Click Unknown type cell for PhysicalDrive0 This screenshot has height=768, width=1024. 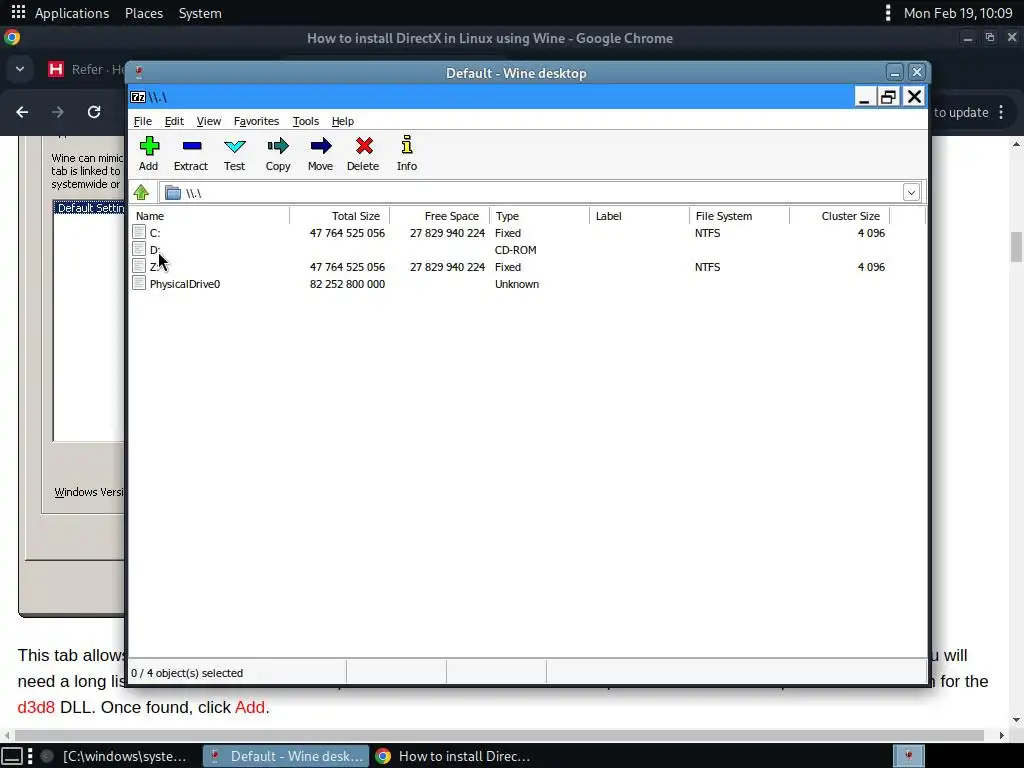coord(517,284)
